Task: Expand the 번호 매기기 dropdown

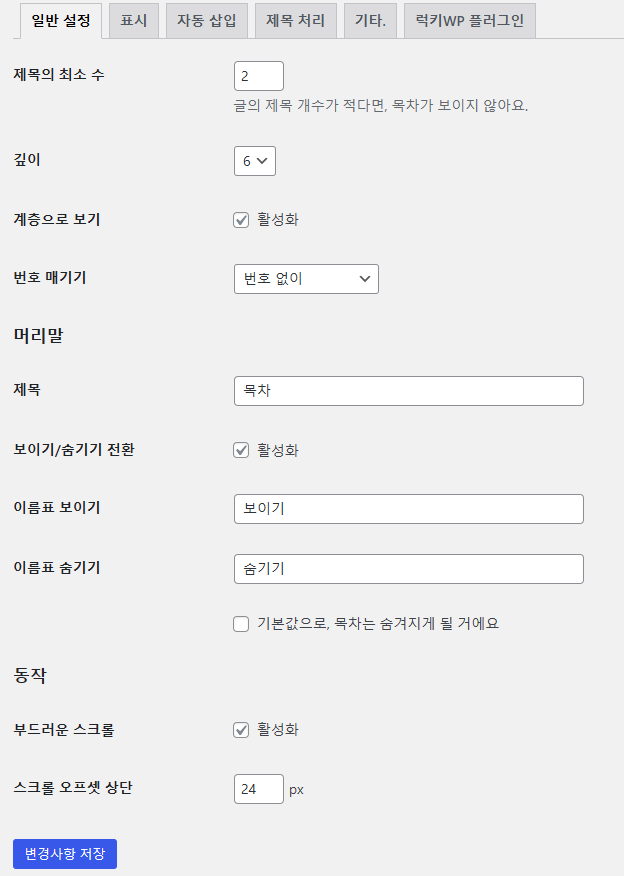Action: click(x=305, y=278)
